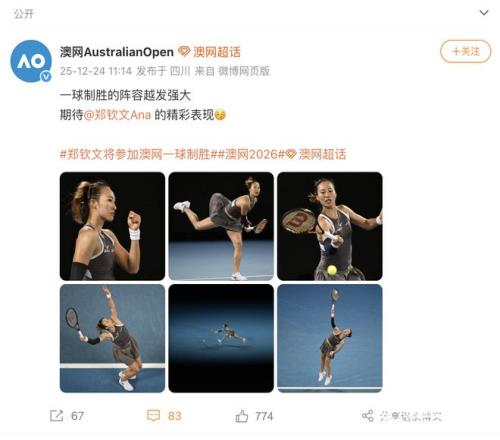The width and height of the screenshot is (500, 440).
Task: Follow the account with +关注 button
Action: (466, 51)
